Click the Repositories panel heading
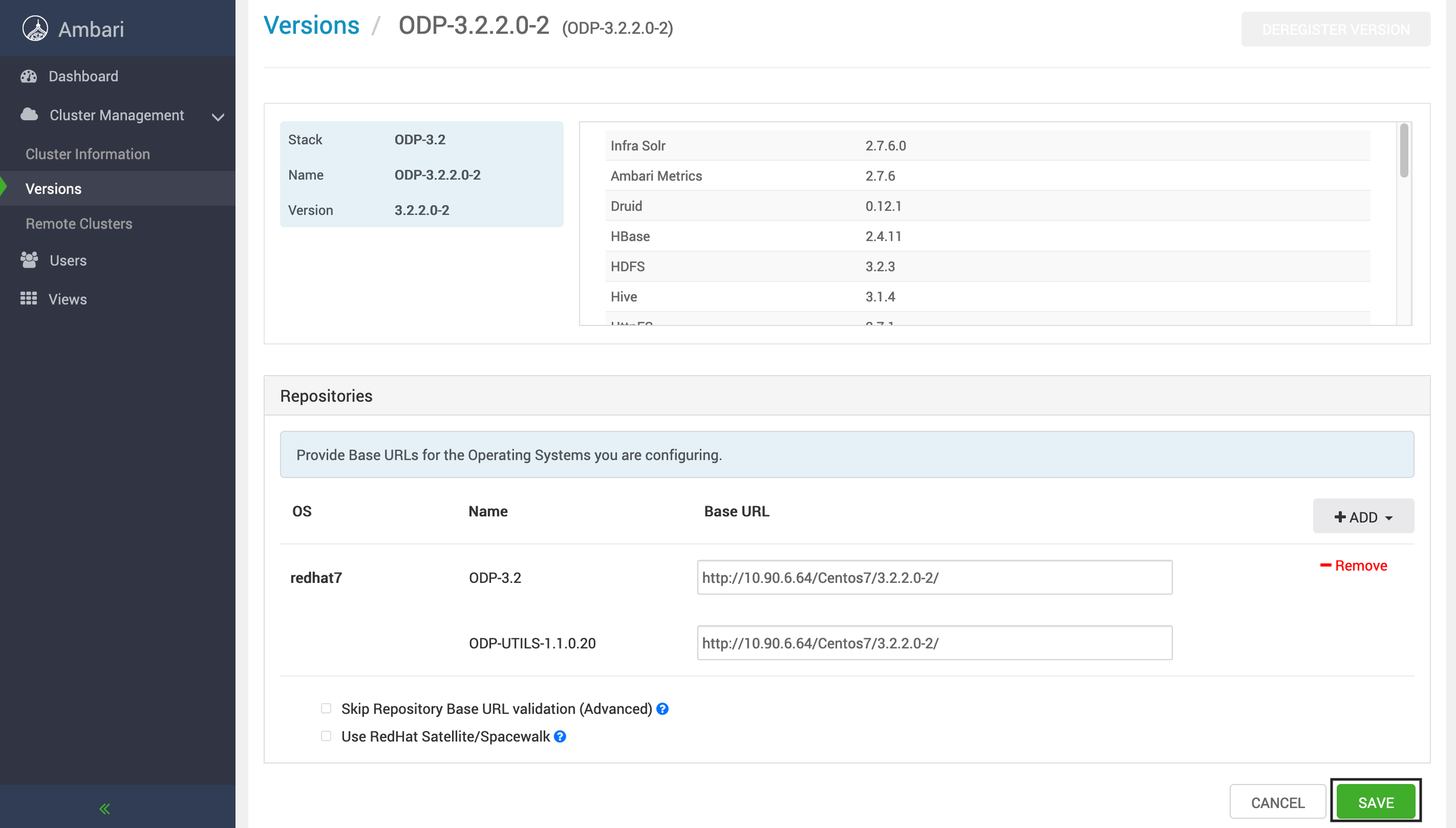 coord(326,396)
